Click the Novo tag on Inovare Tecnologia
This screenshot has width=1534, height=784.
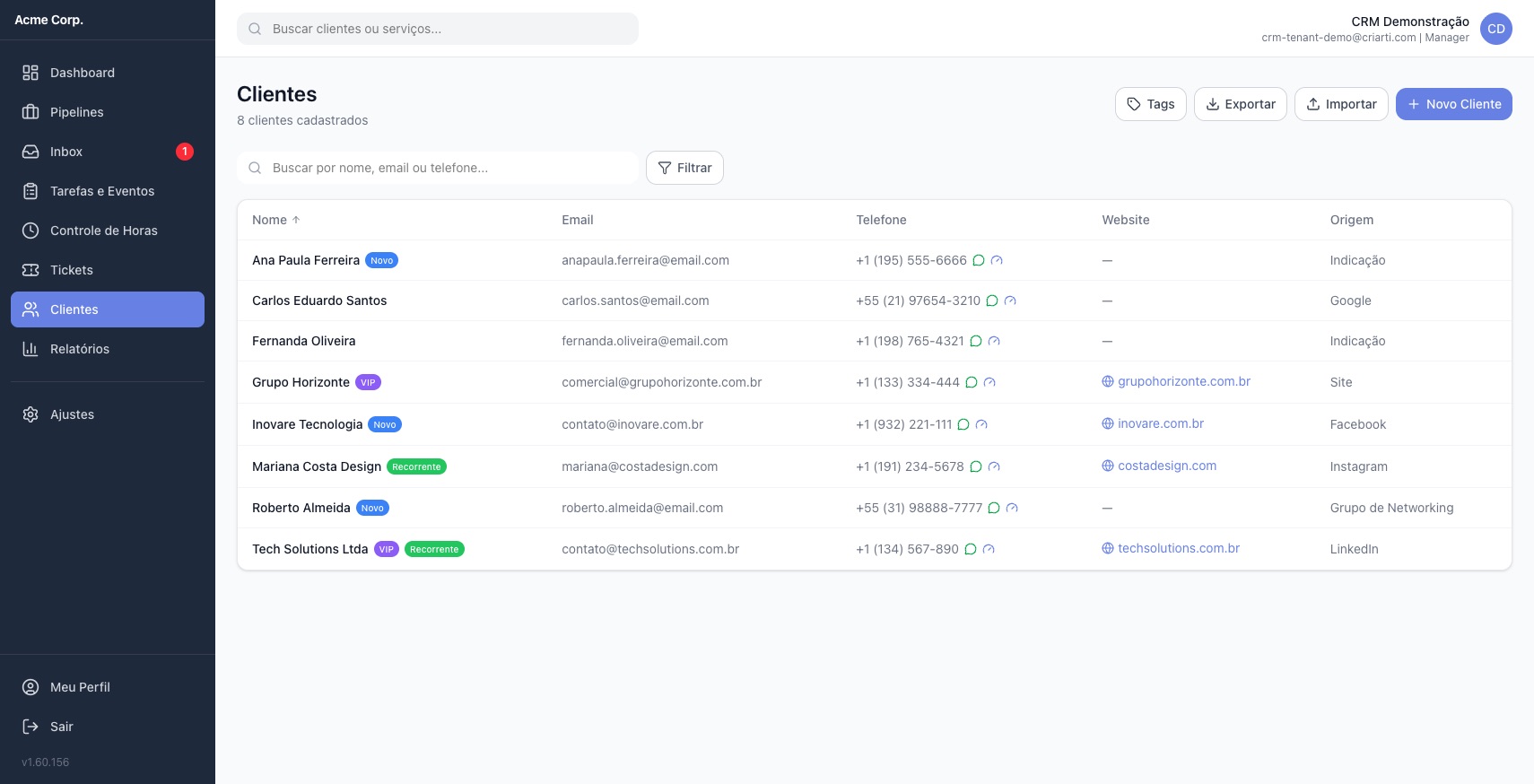tap(385, 424)
